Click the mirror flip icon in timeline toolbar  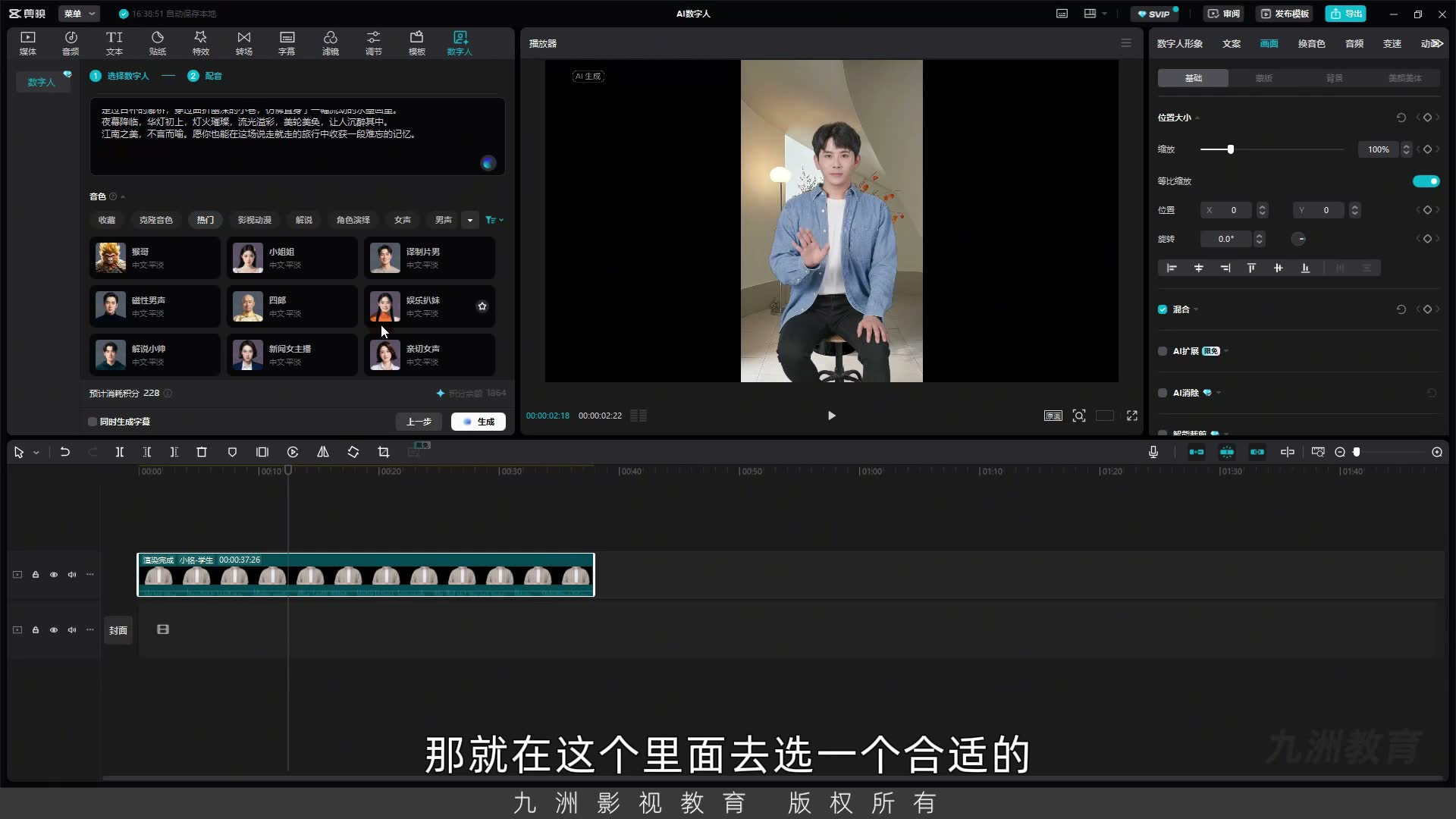click(x=323, y=452)
